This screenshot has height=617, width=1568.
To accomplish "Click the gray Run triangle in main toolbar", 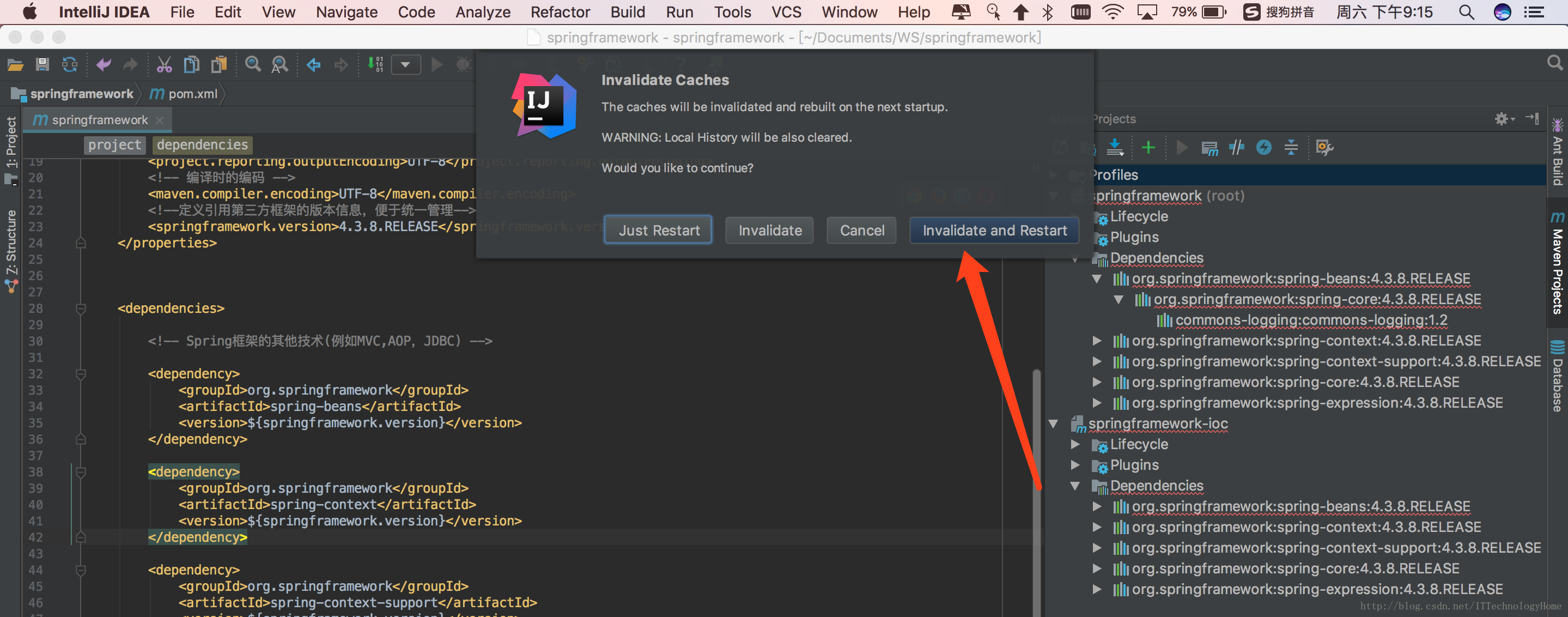I will pyautogui.click(x=436, y=64).
